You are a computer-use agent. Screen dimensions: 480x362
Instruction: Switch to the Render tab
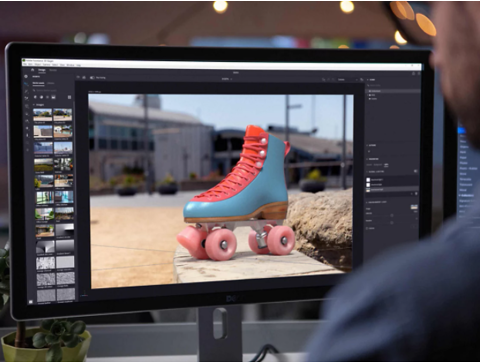53,70
